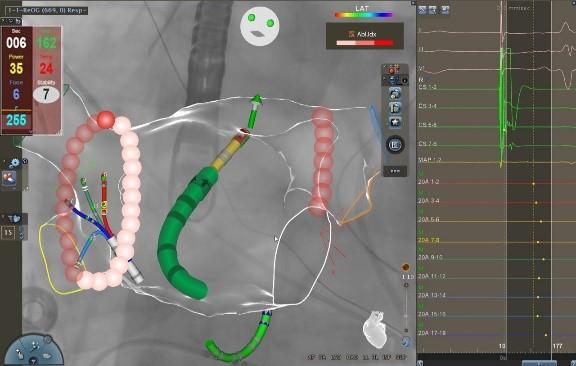Switch to the SUP view preset

tap(400, 357)
